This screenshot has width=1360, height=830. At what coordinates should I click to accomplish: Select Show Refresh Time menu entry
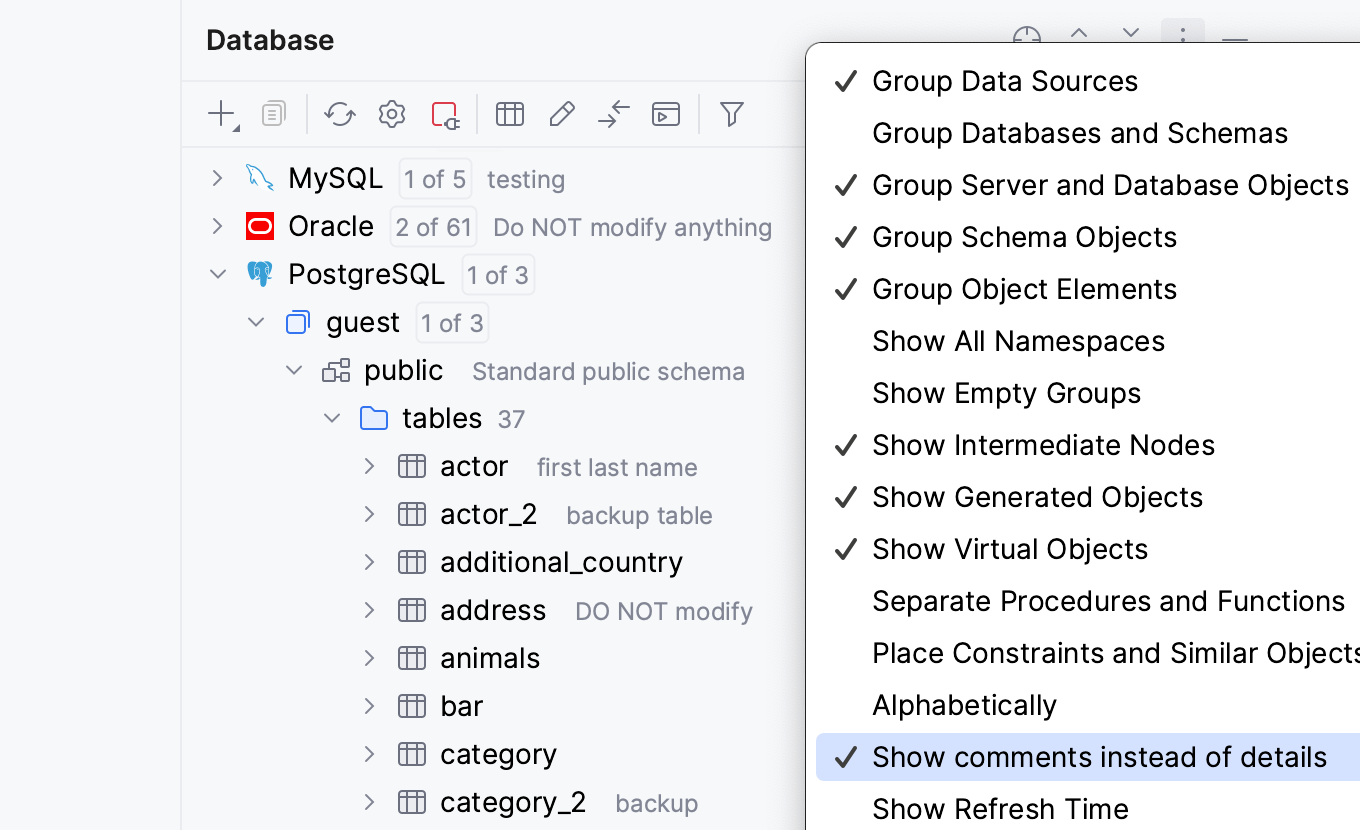click(x=1000, y=809)
